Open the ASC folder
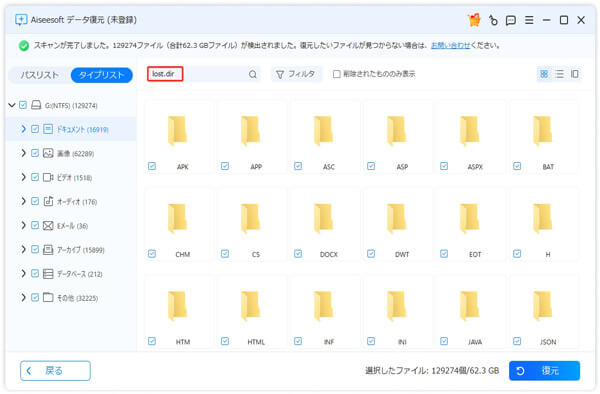The image size is (600, 394). (x=323, y=131)
